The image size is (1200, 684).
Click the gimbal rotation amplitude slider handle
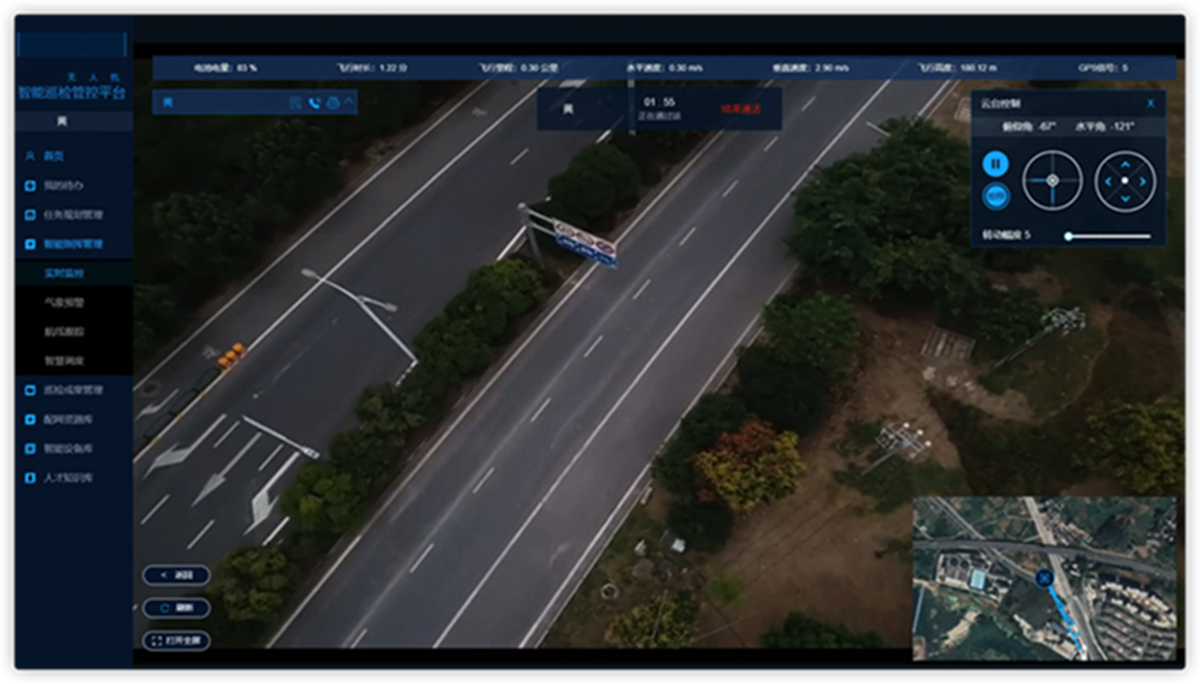coord(1069,236)
